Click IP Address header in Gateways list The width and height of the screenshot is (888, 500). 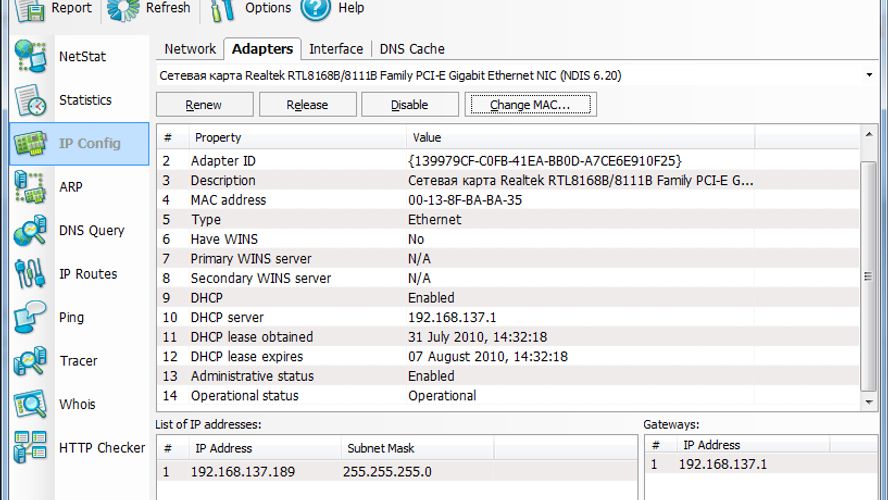pyautogui.click(x=754, y=445)
